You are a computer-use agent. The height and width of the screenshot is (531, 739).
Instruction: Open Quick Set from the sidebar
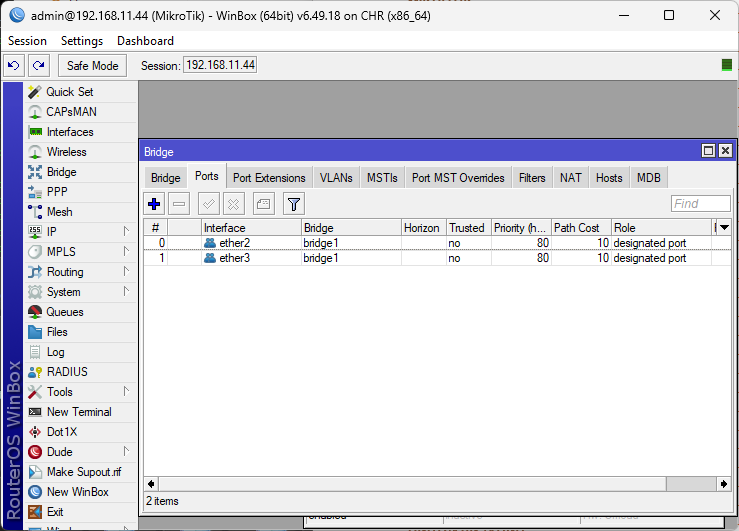coord(69,92)
